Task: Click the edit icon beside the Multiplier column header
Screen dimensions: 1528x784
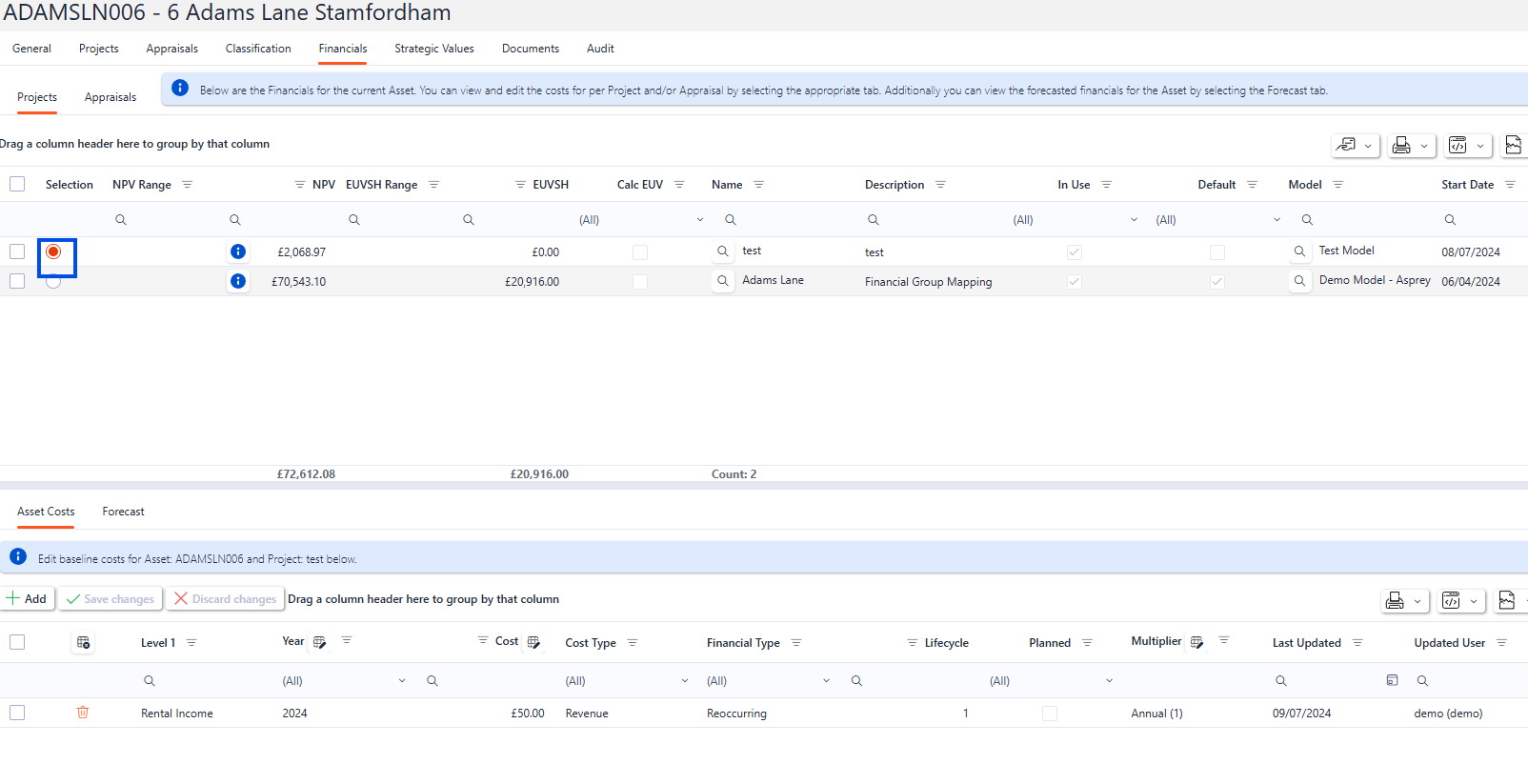Action: [1196, 642]
